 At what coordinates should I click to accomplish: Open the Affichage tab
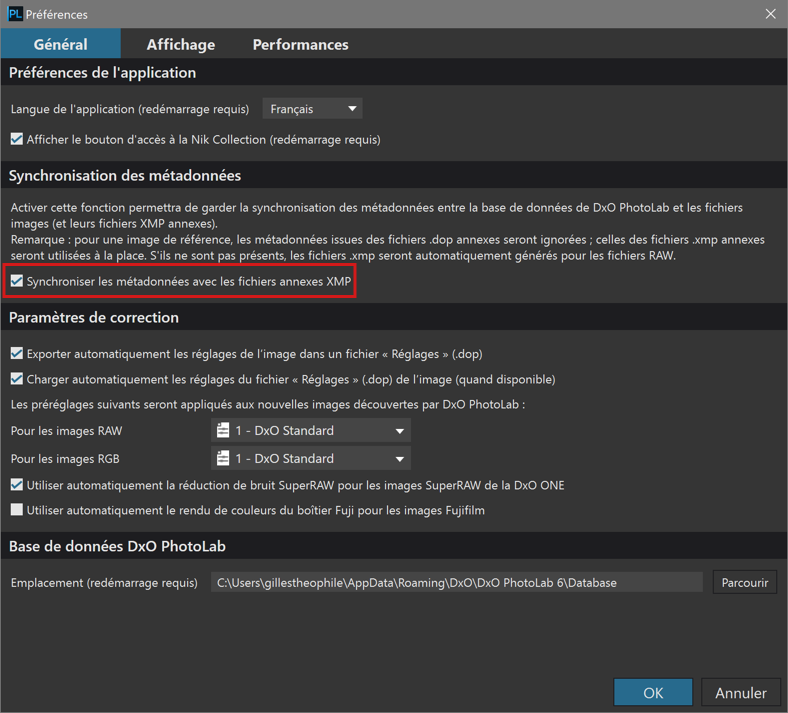tap(181, 44)
